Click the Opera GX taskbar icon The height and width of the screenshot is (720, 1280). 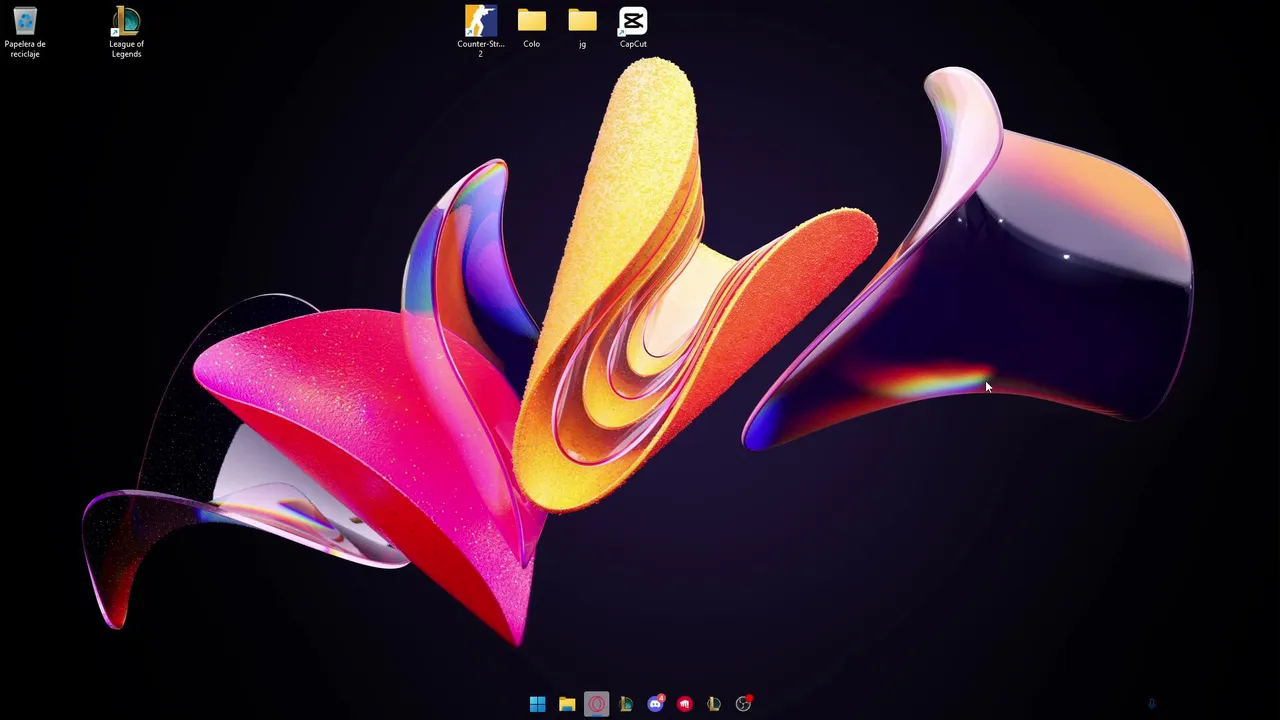pyautogui.click(x=597, y=704)
